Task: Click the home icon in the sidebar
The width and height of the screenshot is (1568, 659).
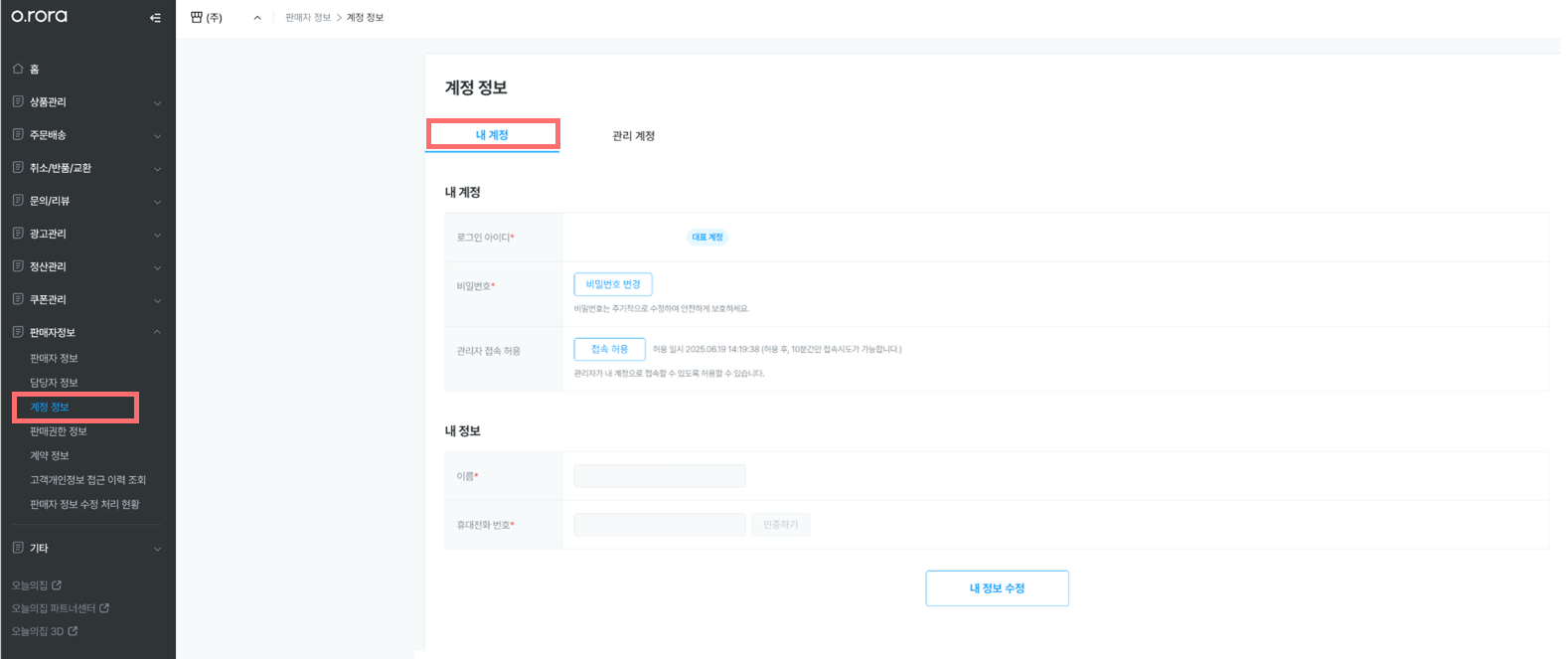Action: pos(18,69)
